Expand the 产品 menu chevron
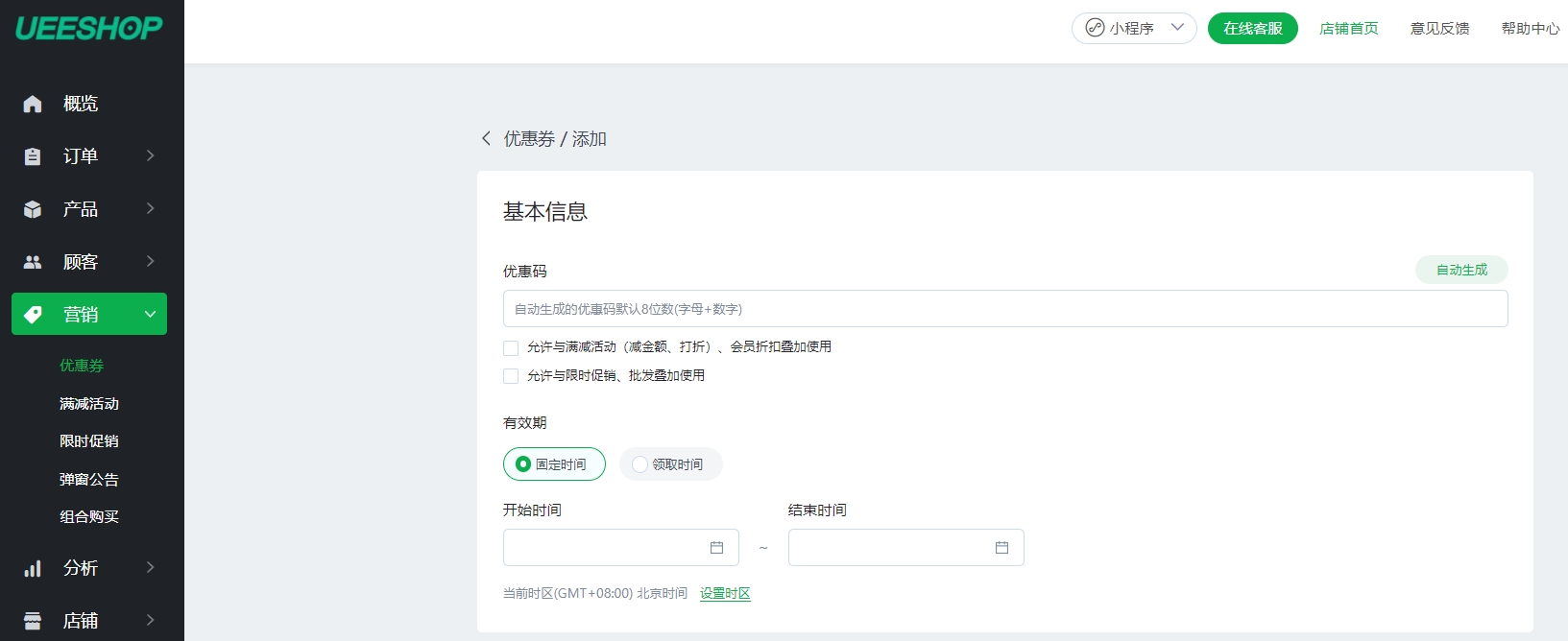 [150, 208]
